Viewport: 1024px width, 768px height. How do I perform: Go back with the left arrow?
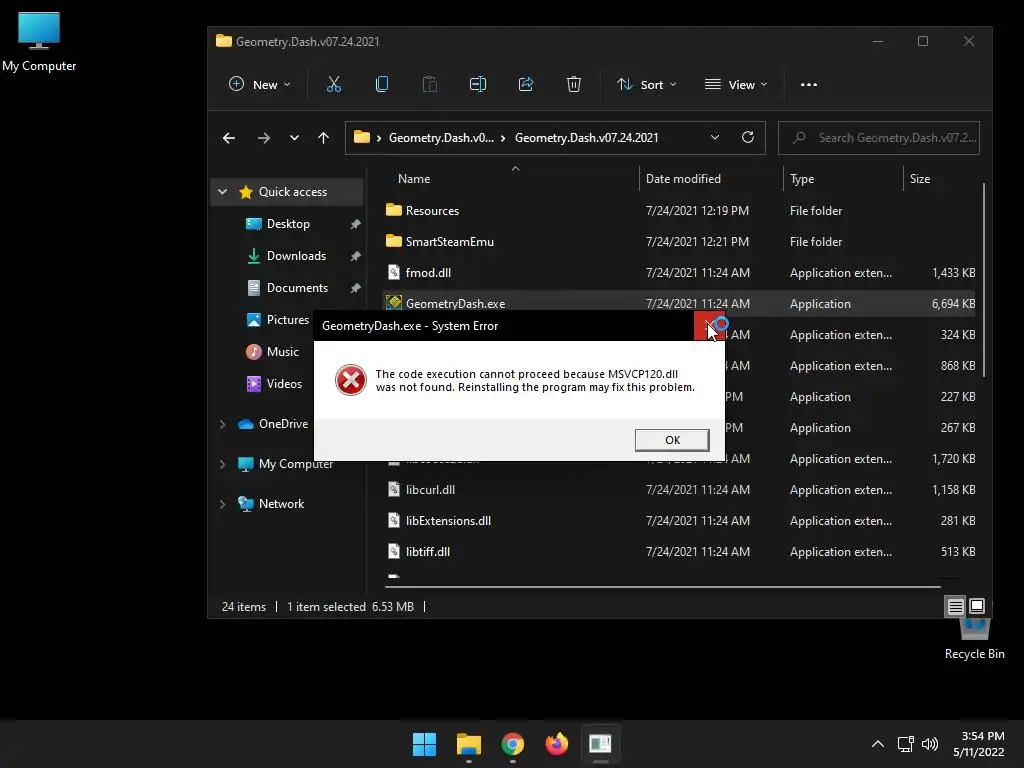pyautogui.click(x=229, y=138)
